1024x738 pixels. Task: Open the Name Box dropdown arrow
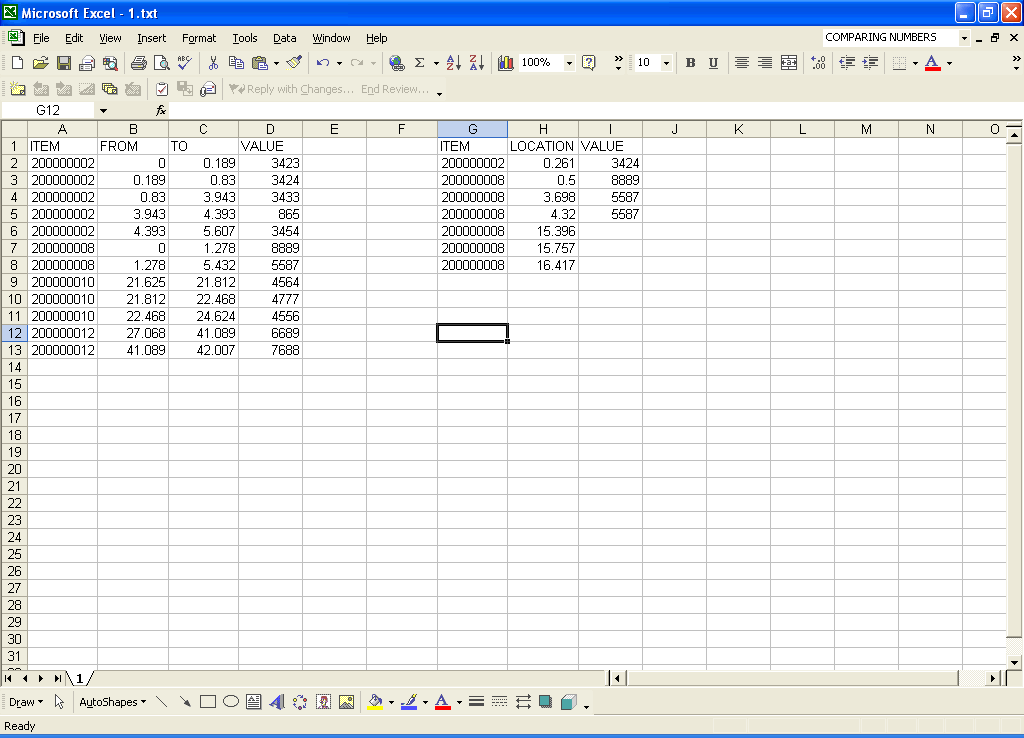[103, 110]
